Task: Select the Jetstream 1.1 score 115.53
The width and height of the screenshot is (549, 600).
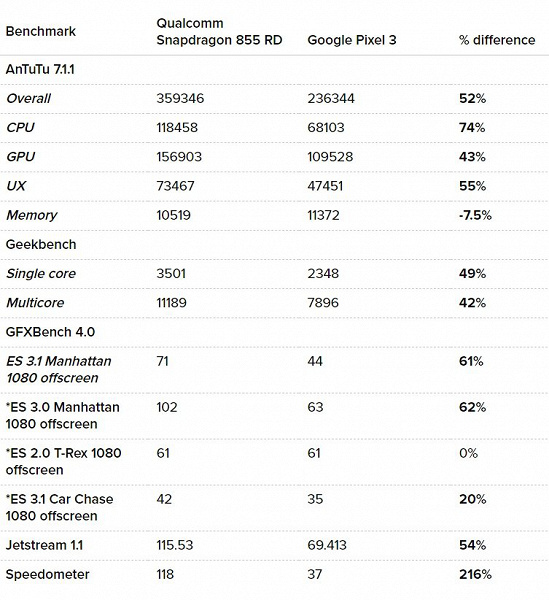Action: (x=175, y=545)
